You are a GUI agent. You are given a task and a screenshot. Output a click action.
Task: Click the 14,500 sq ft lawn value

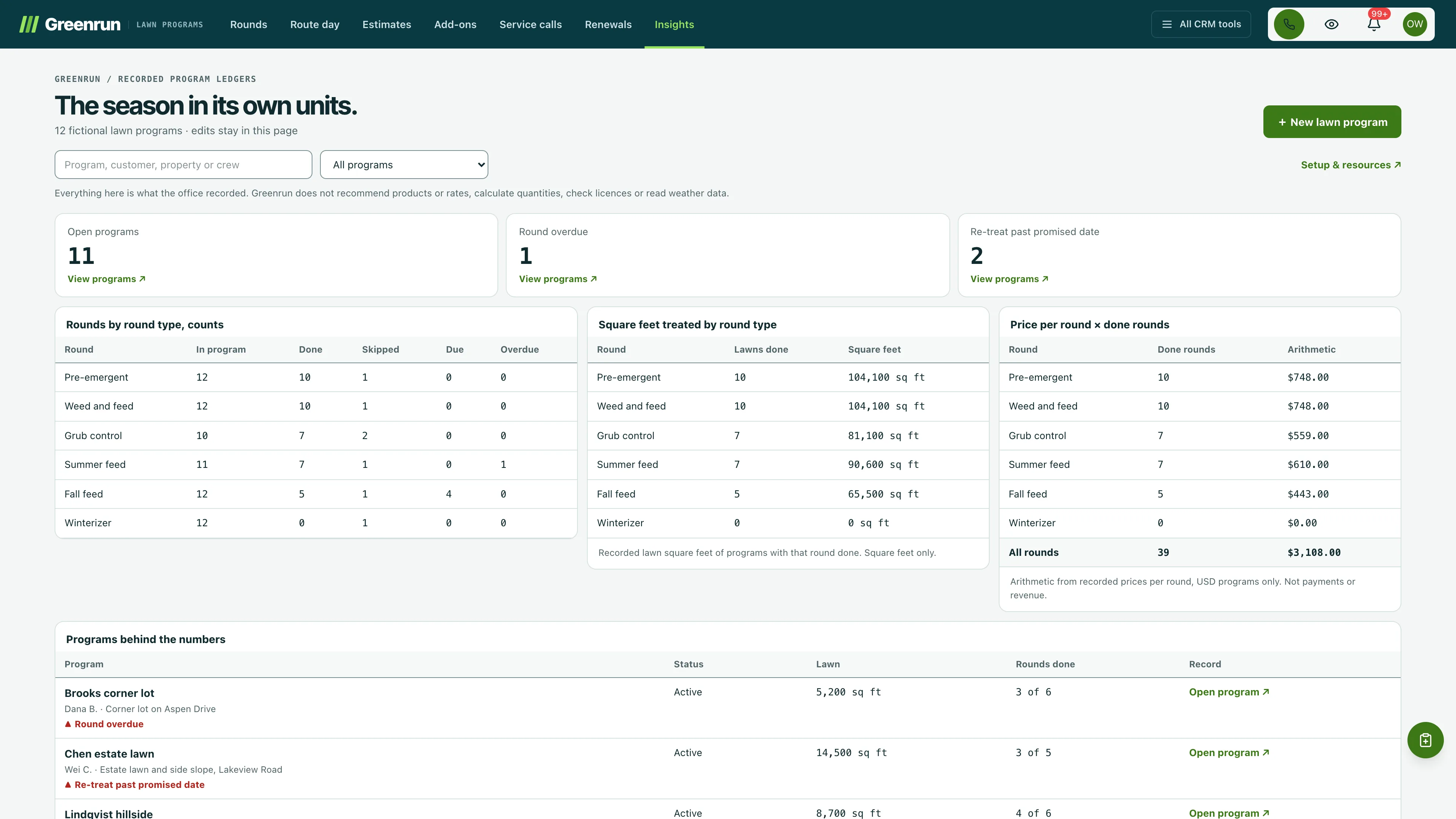[x=851, y=752]
